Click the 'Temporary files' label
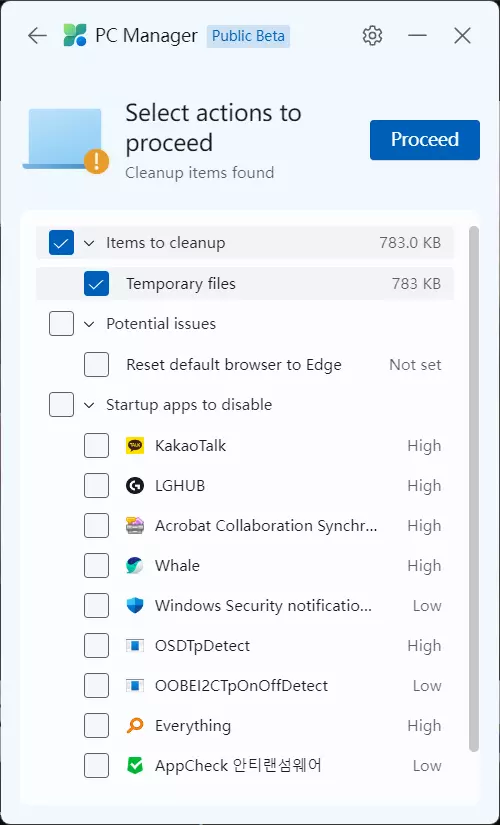The height and width of the screenshot is (825, 500). point(181,284)
